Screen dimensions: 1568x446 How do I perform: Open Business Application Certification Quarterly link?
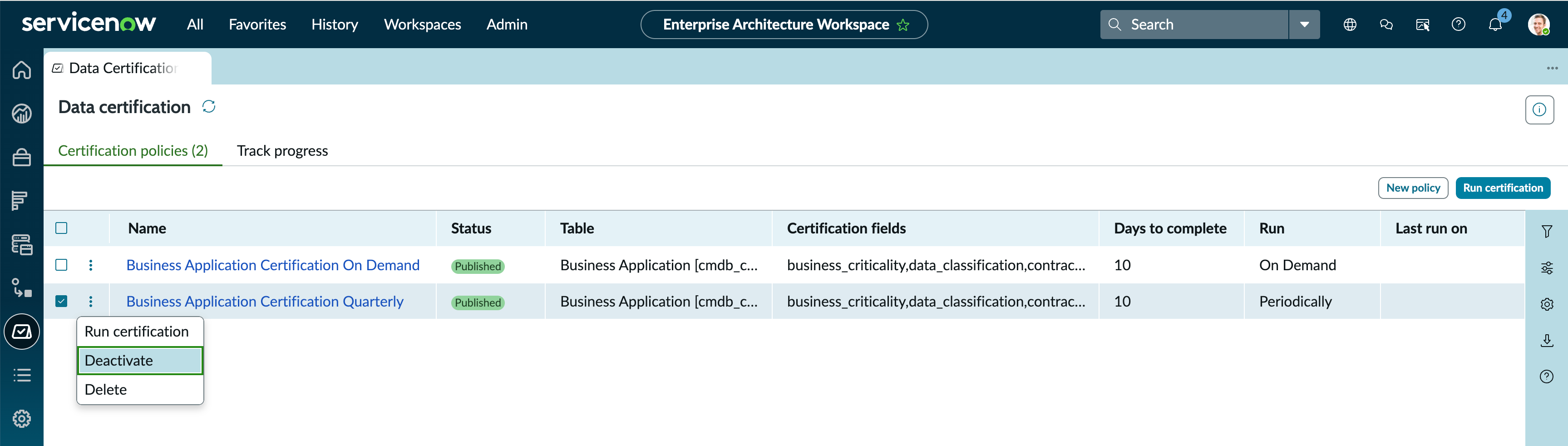click(x=265, y=302)
